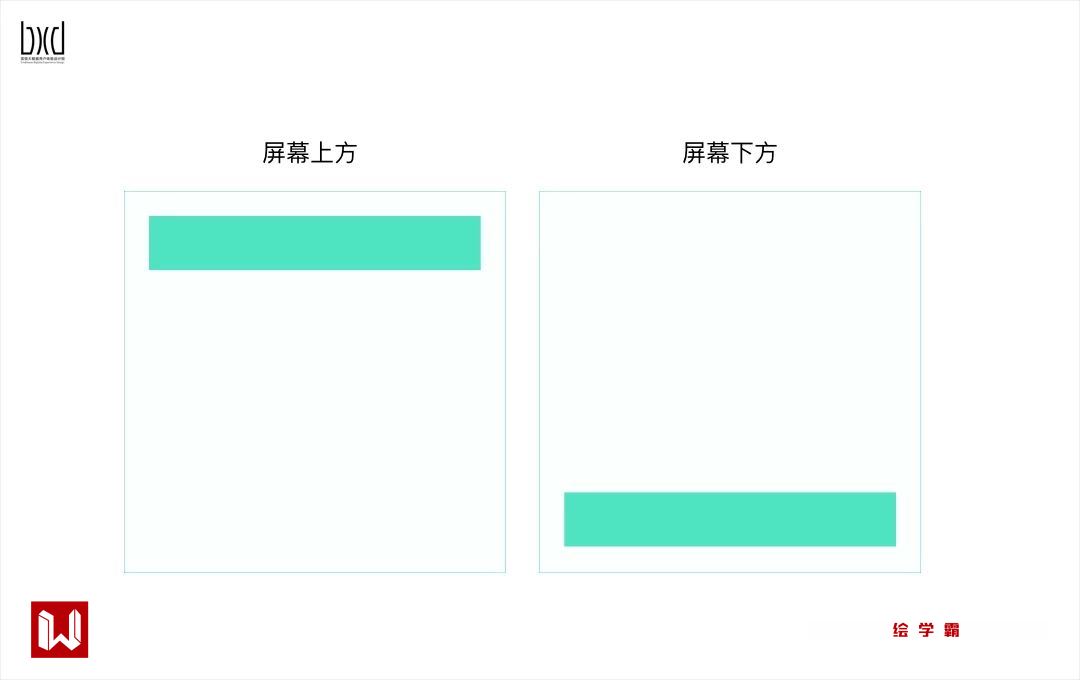The height and width of the screenshot is (680, 1080).
Task: Click the right end of the 屏幕下方 green bar
Action: [888, 519]
